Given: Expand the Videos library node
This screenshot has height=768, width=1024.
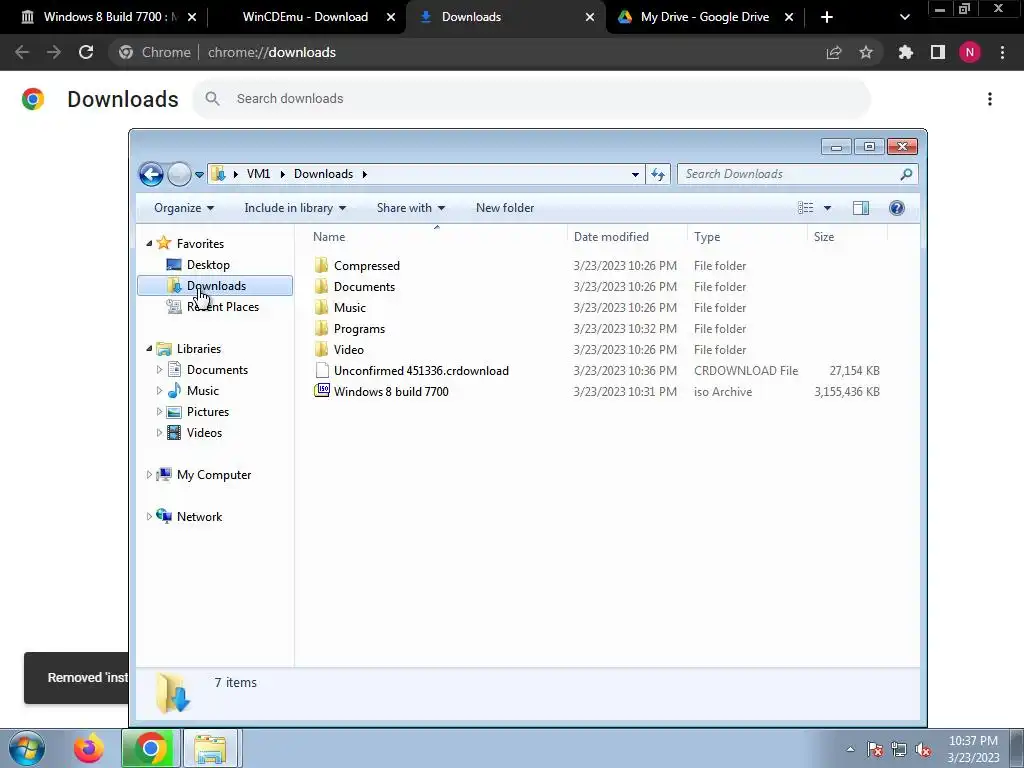Looking at the screenshot, I should click(159, 432).
